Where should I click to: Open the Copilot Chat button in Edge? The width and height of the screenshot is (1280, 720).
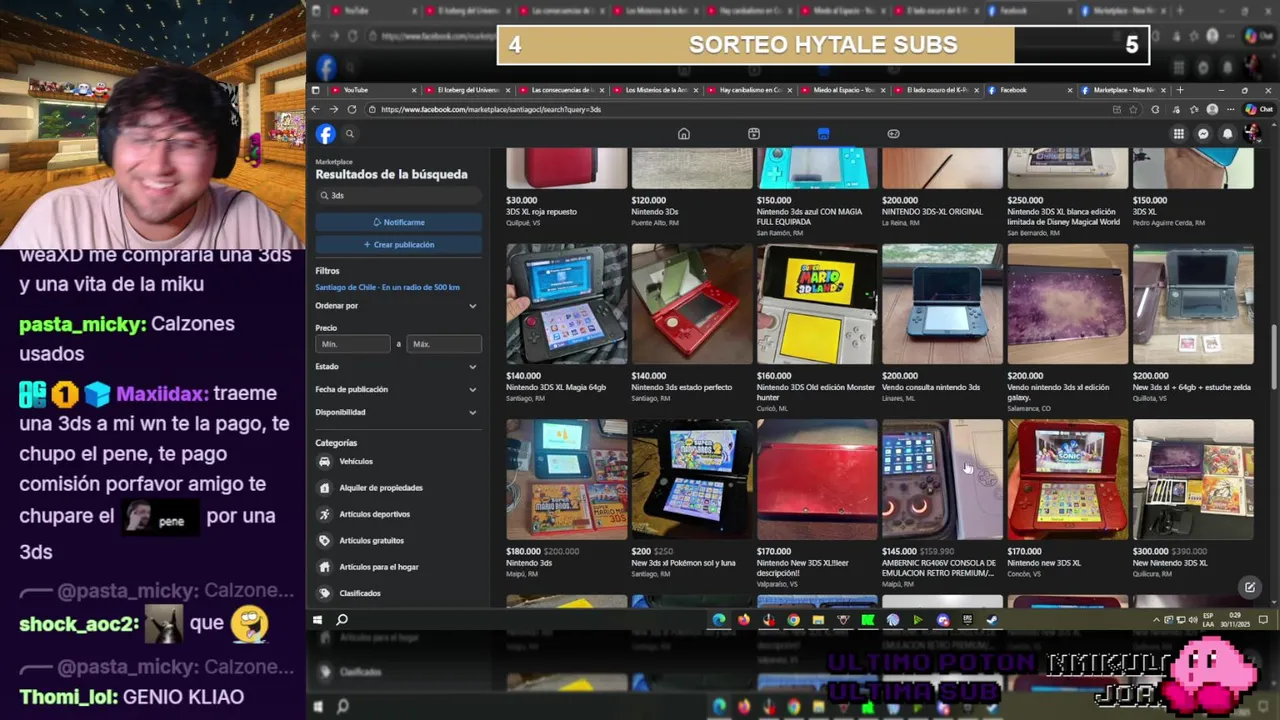(1259, 109)
